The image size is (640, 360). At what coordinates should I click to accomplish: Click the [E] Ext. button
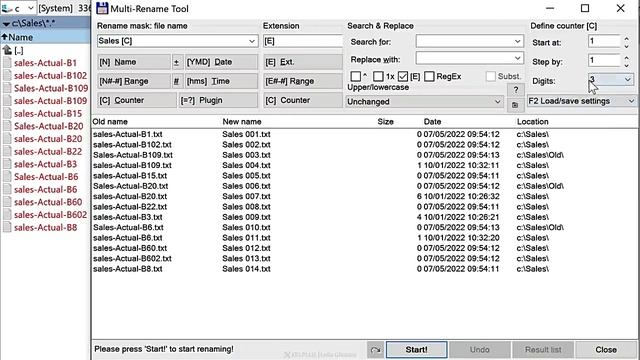pos(303,62)
